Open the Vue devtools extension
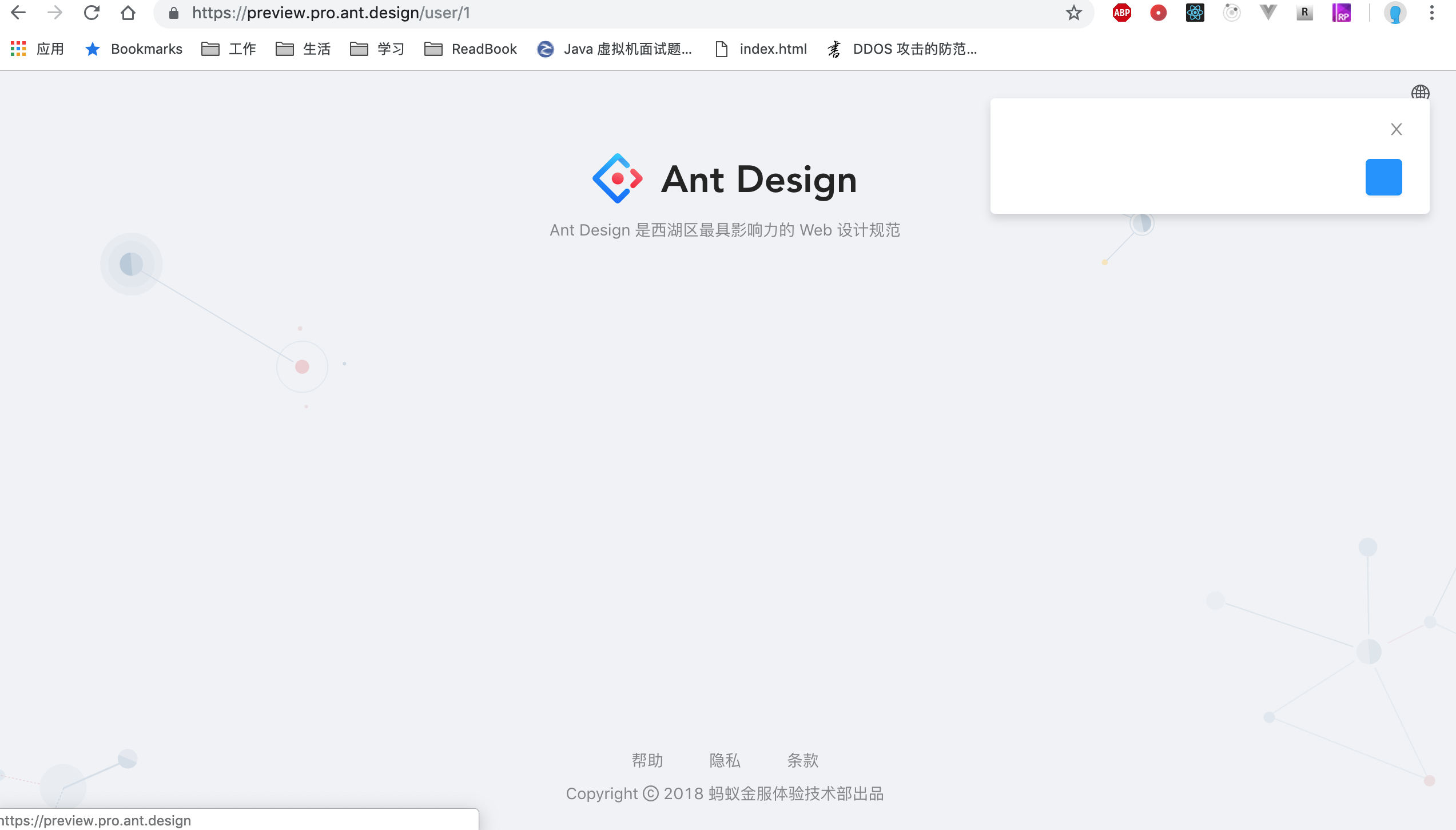The width and height of the screenshot is (1456, 830). coord(1268,13)
